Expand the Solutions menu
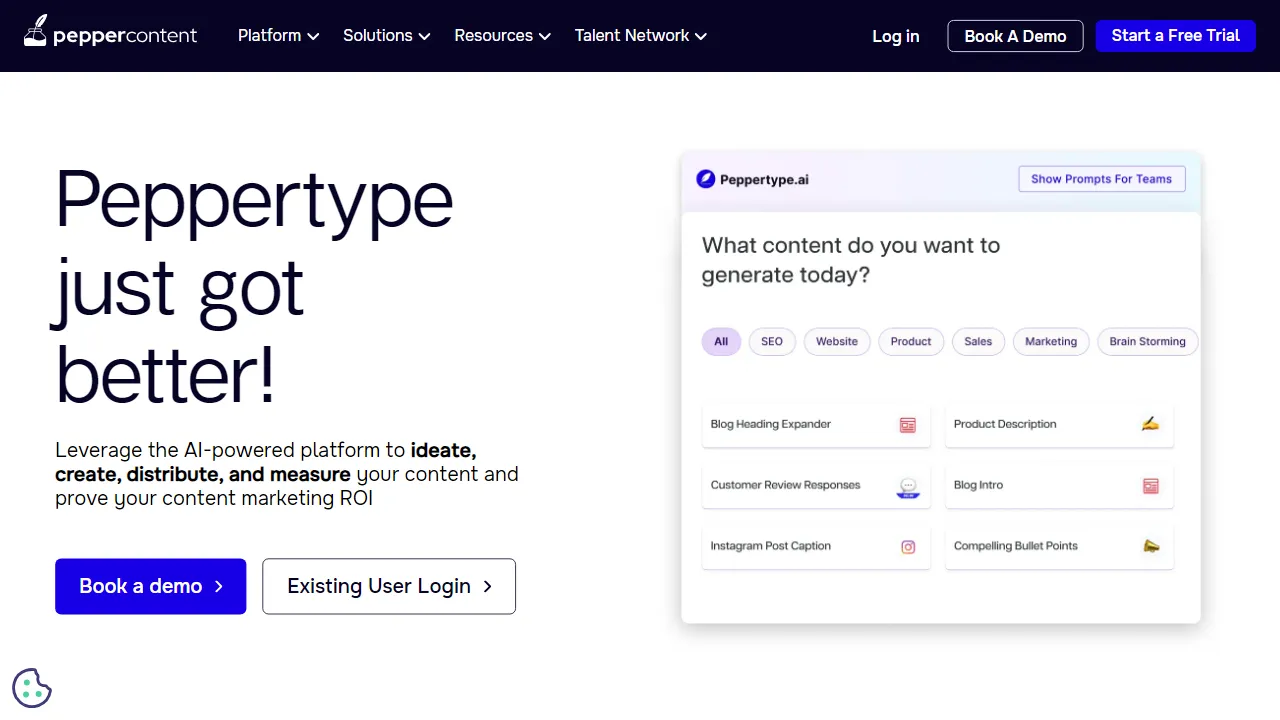Image resolution: width=1280 pixels, height=720 pixels. 386,35
